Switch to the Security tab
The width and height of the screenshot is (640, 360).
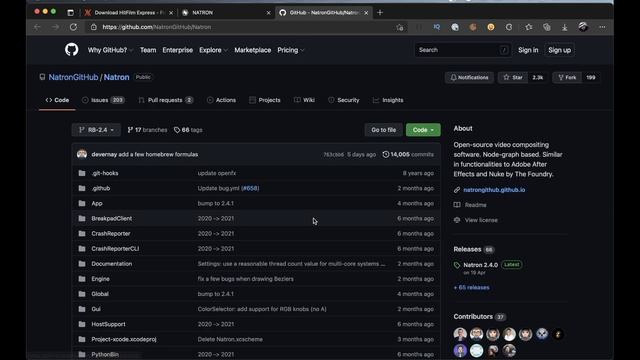point(344,100)
